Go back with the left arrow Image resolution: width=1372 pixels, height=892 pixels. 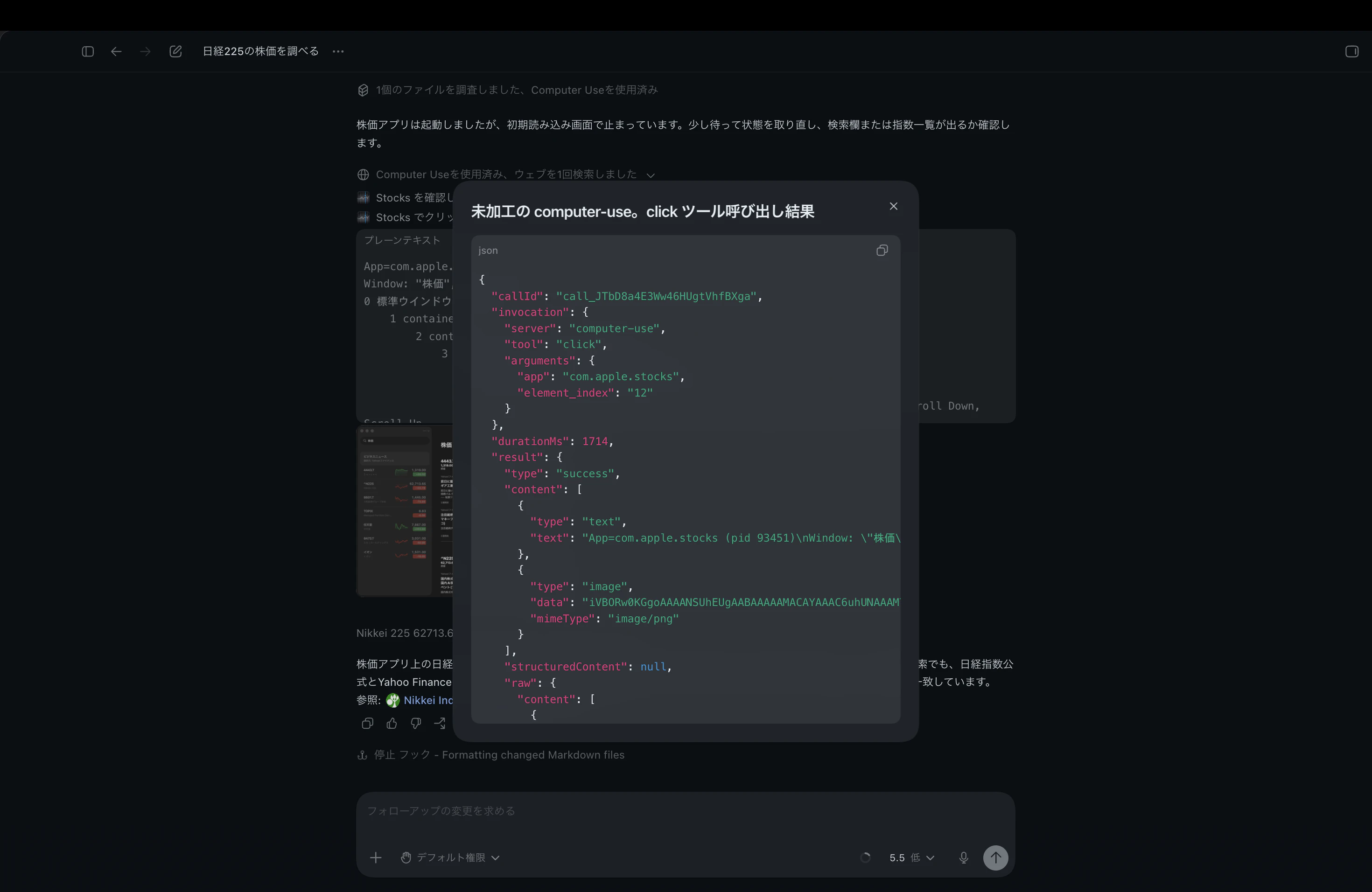pyautogui.click(x=117, y=51)
